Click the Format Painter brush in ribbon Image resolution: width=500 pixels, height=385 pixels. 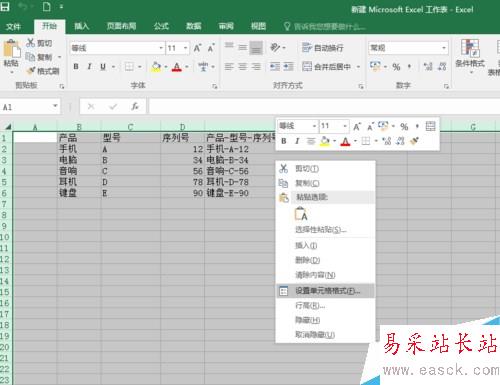click(31, 71)
